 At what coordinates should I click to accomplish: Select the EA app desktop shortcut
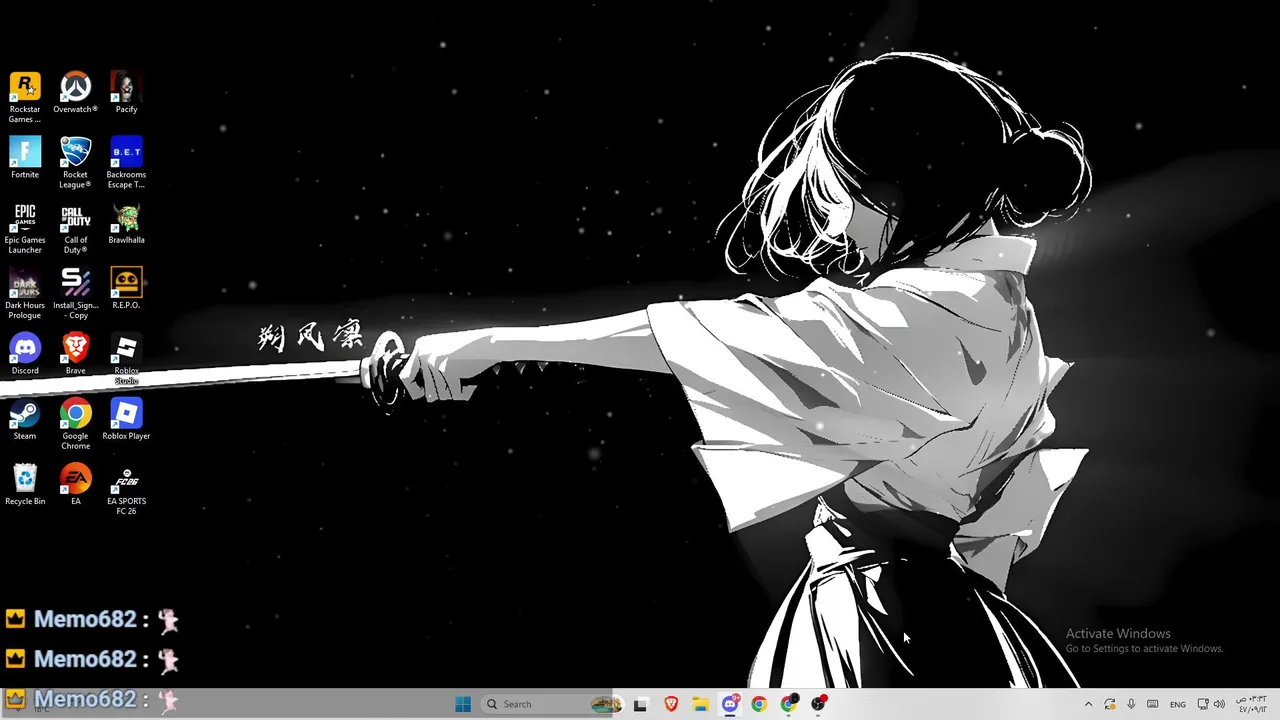[75, 484]
